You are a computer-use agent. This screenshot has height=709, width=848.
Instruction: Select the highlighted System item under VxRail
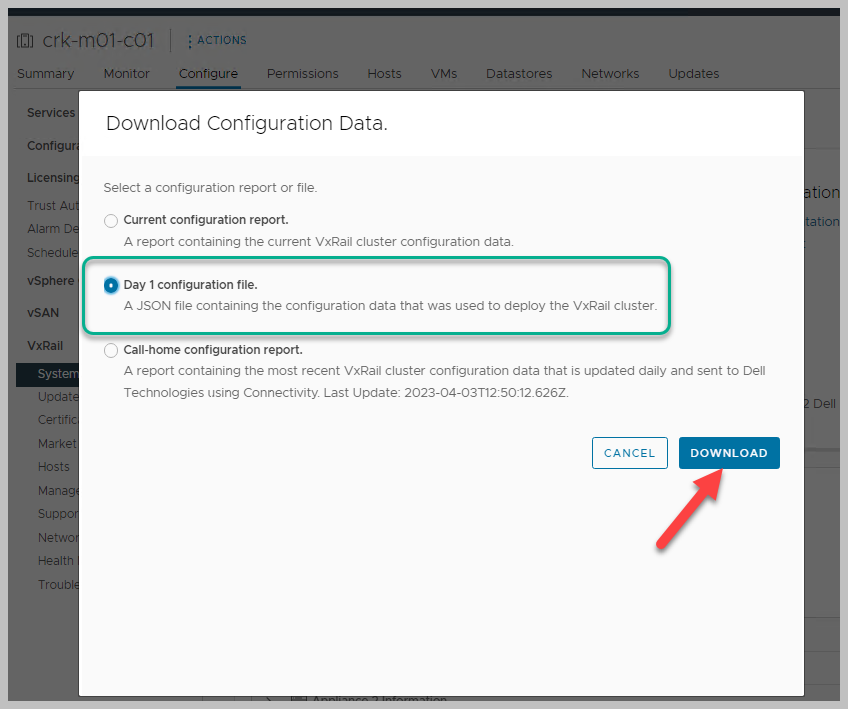pos(57,374)
